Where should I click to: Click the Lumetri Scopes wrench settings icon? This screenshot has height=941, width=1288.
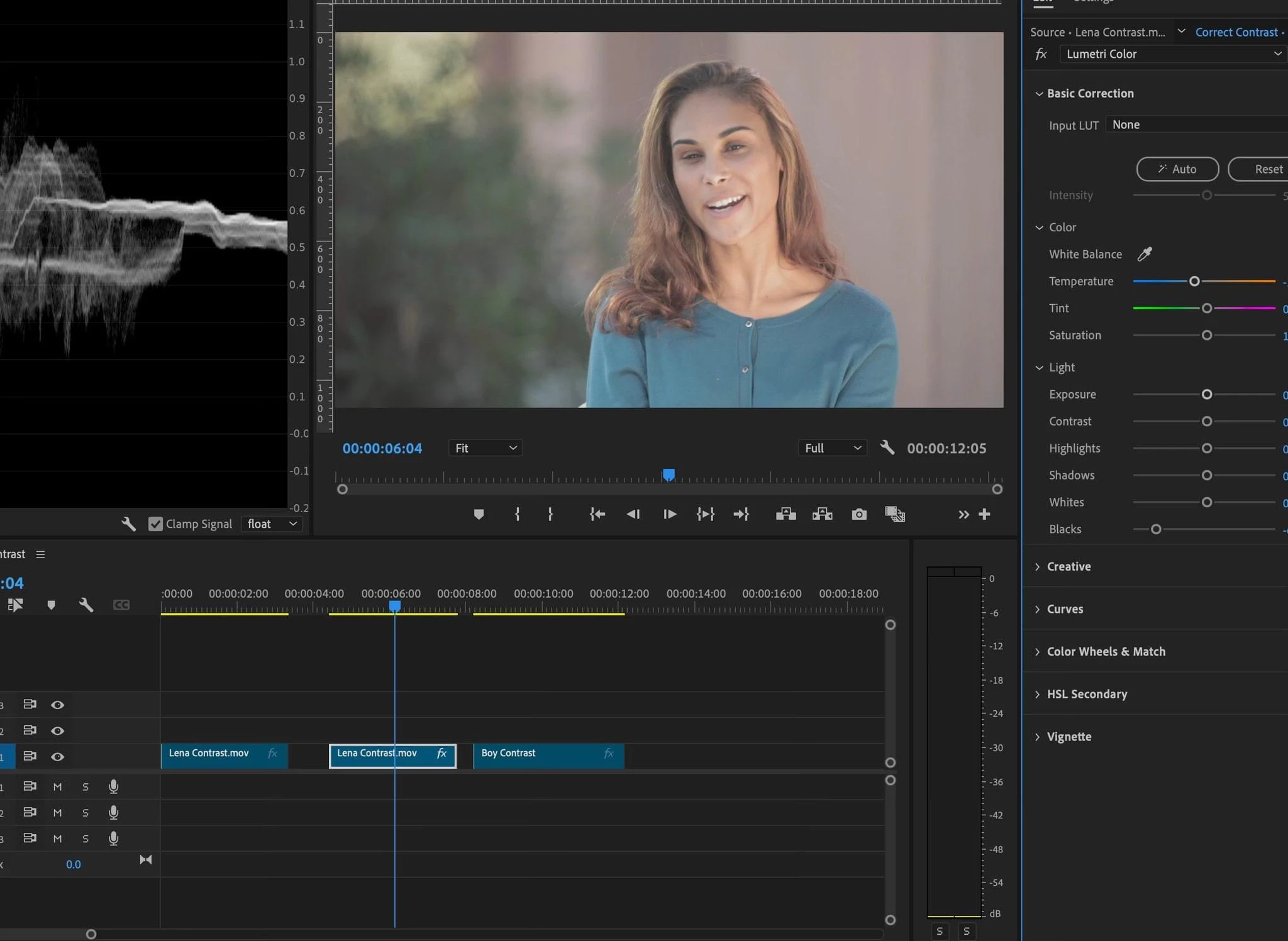point(128,524)
